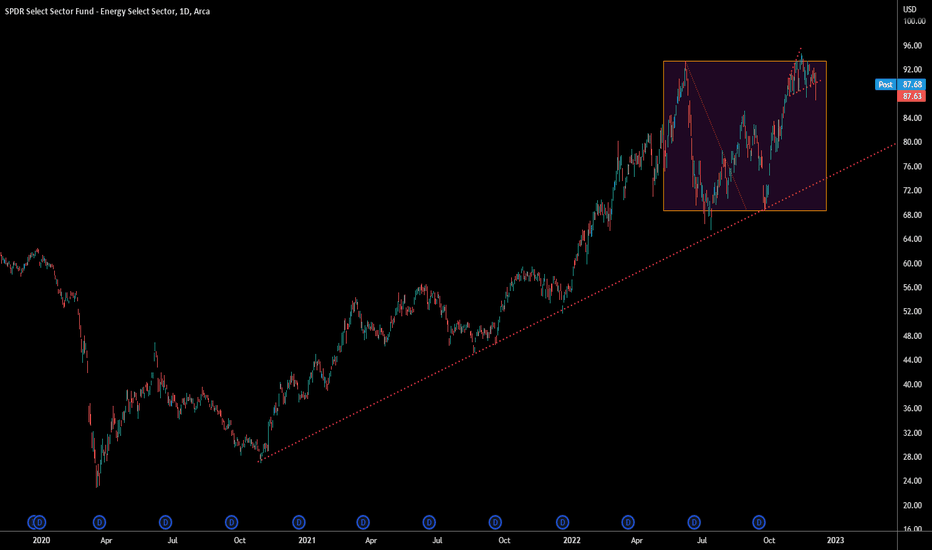Click the 56.00 price axis label
932x550 pixels.
point(912,287)
